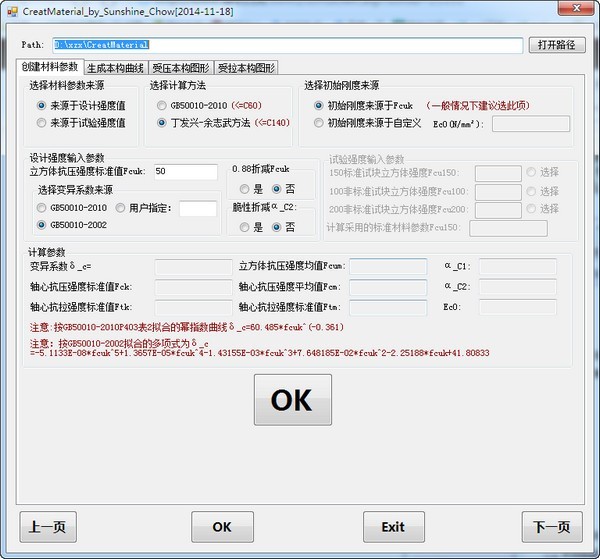The height and width of the screenshot is (559, 600).
Task: Select 来源于试验强度值 radio option
Action: (x=41, y=122)
